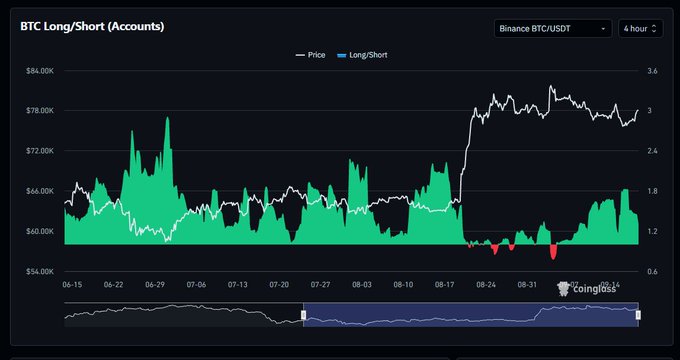This screenshot has width=680, height=360.
Task: Click the $66.00K price axis label
Action: pyautogui.click(x=40, y=191)
